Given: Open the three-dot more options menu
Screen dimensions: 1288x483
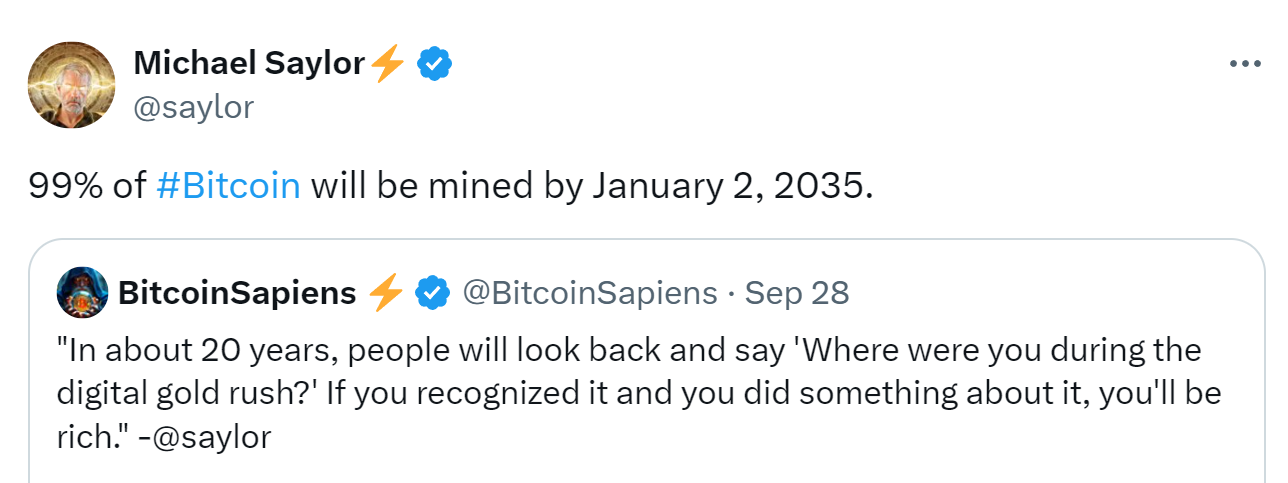Looking at the screenshot, I should pos(1244,64).
